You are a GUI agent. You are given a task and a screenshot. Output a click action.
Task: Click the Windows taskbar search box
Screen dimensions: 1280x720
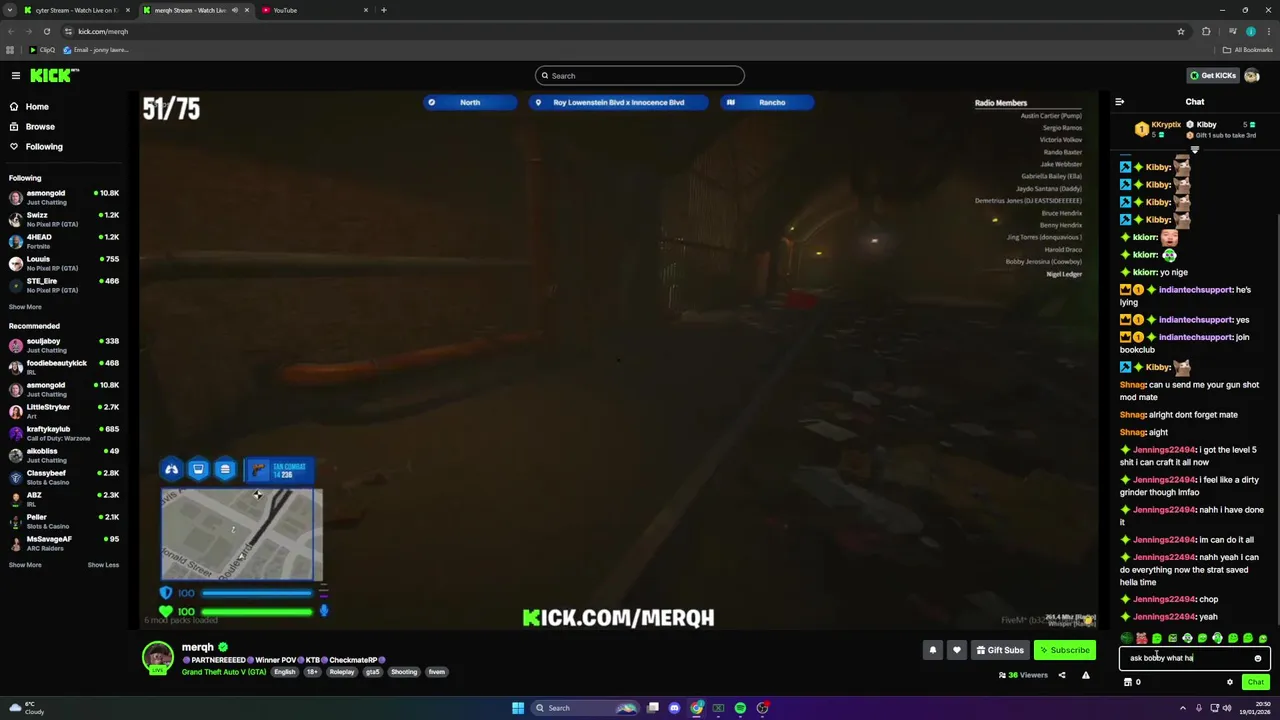[x=584, y=708]
